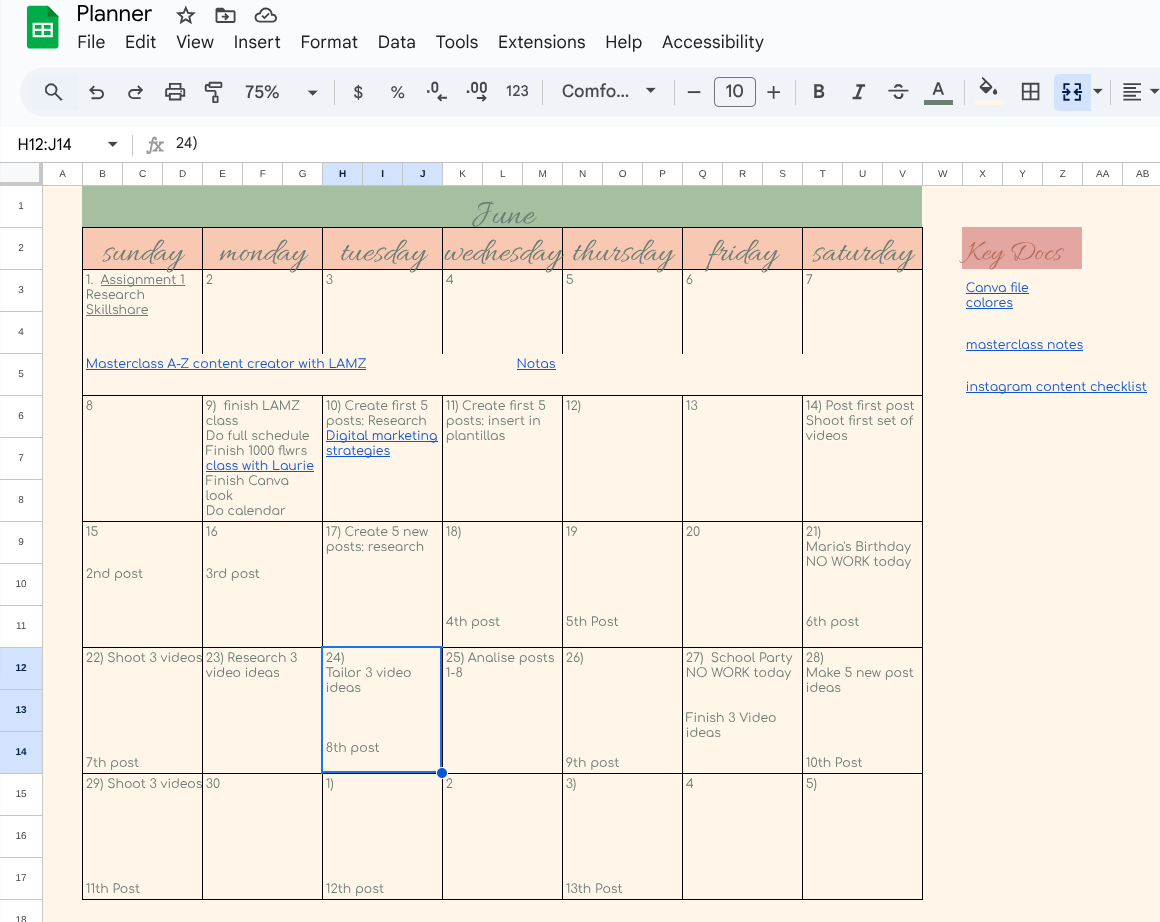
Task: Search the menus with magnifier icon
Action: coord(53,92)
